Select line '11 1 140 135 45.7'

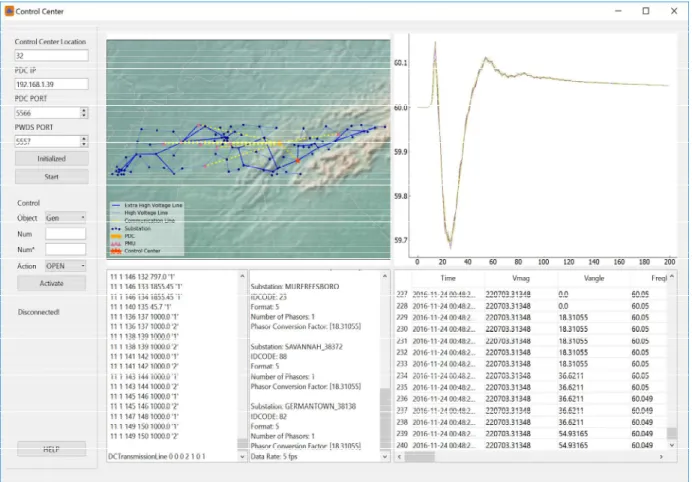click(141, 307)
